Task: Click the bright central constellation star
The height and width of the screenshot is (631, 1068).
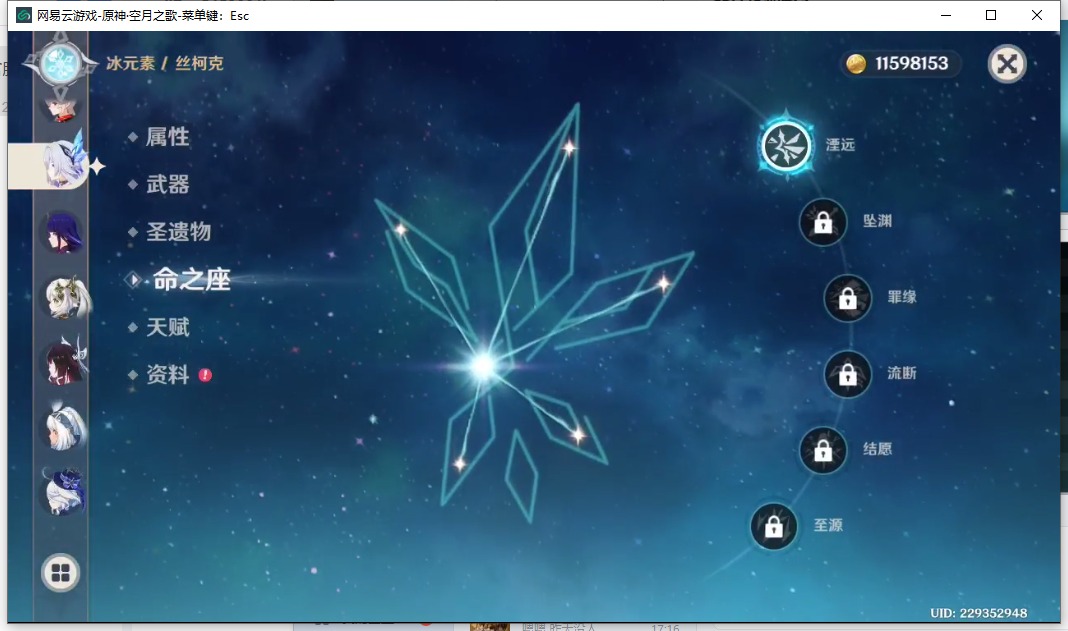Action: click(484, 366)
